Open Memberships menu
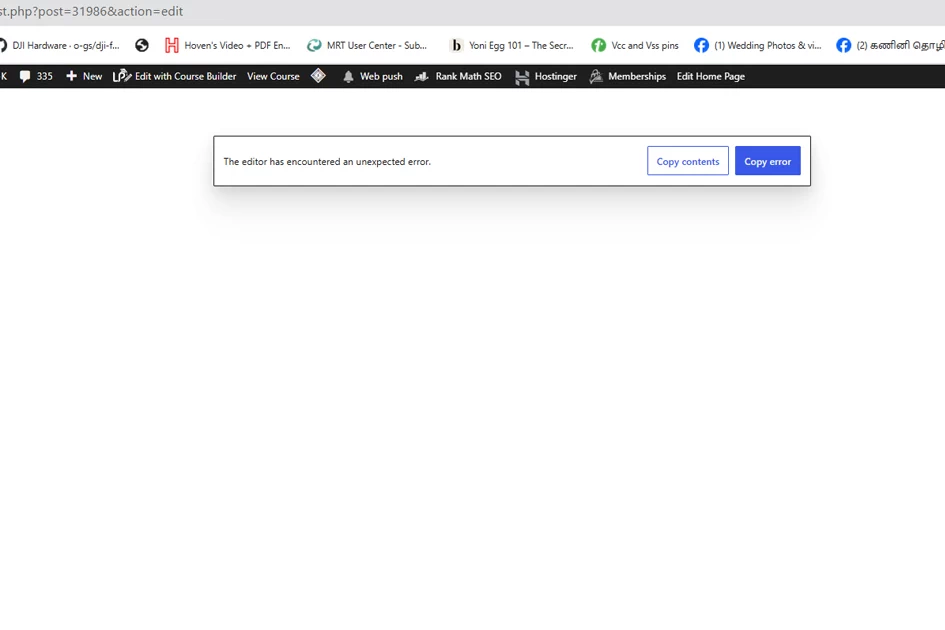 [x=627, y=77]
